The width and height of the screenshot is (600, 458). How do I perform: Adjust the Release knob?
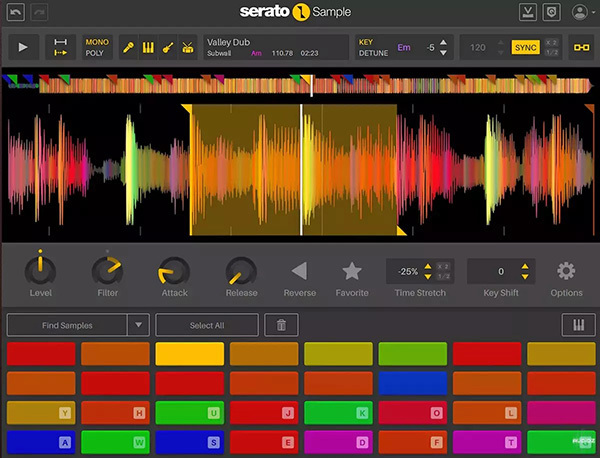coord(241,271)
